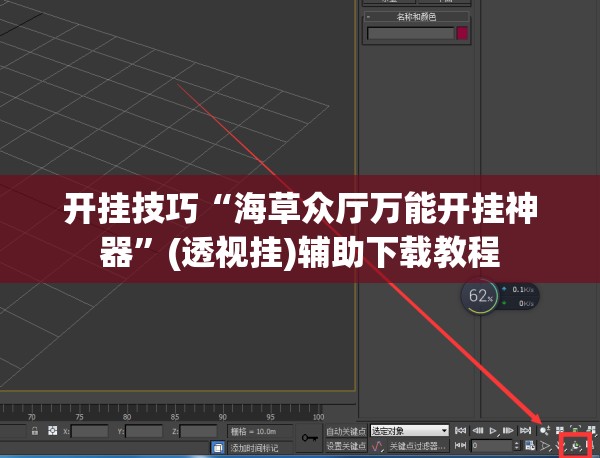Select the Field-of-View triangle icon
Screen dimensions: 600x458
(x=545, y=445)
